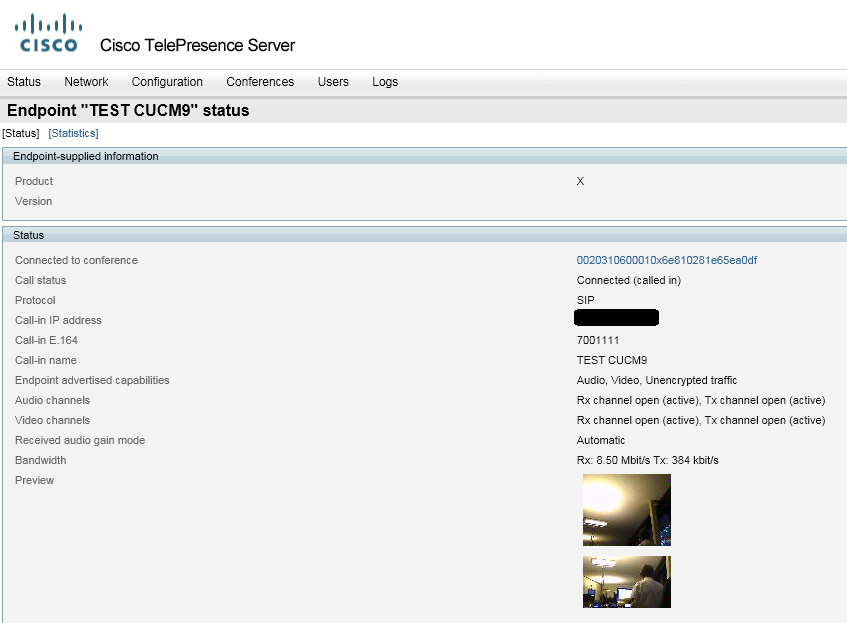The image size is (847, 623).
Task: Click the Call-in name label
Action: (46, 360)
